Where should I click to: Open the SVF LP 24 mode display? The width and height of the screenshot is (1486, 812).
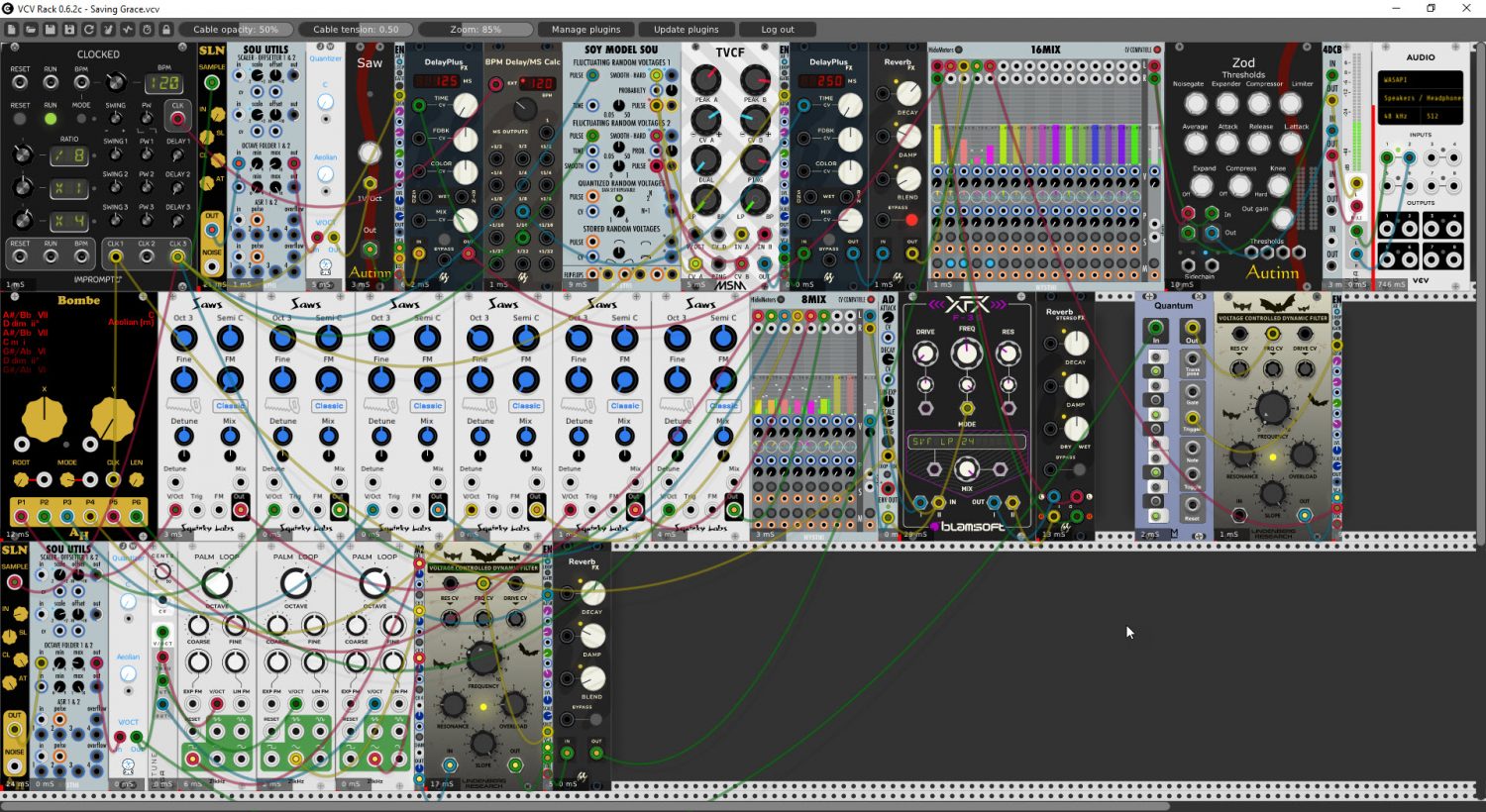(x=967, y=442)
